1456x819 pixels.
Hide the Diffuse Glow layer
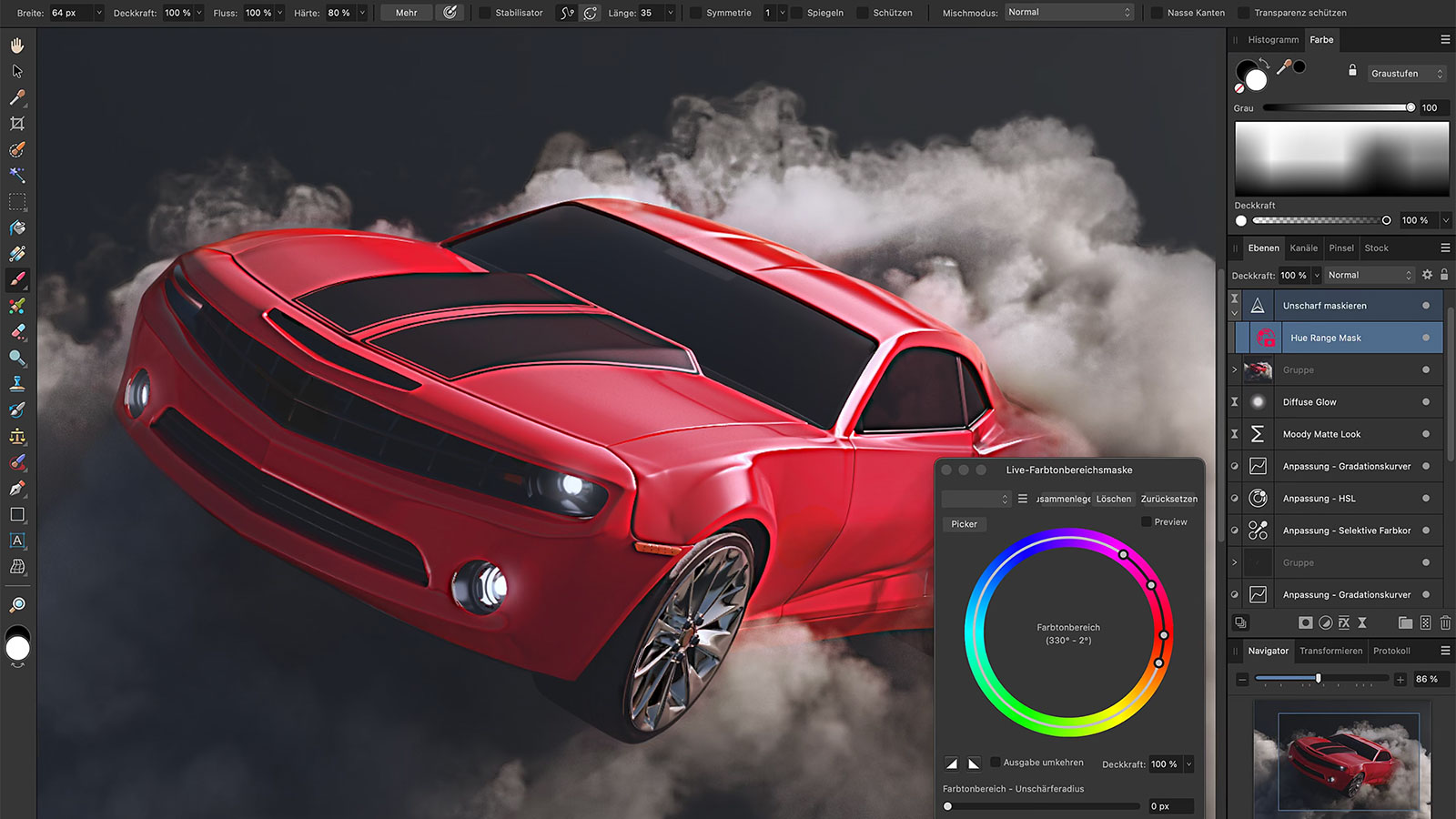point(1426,402)
